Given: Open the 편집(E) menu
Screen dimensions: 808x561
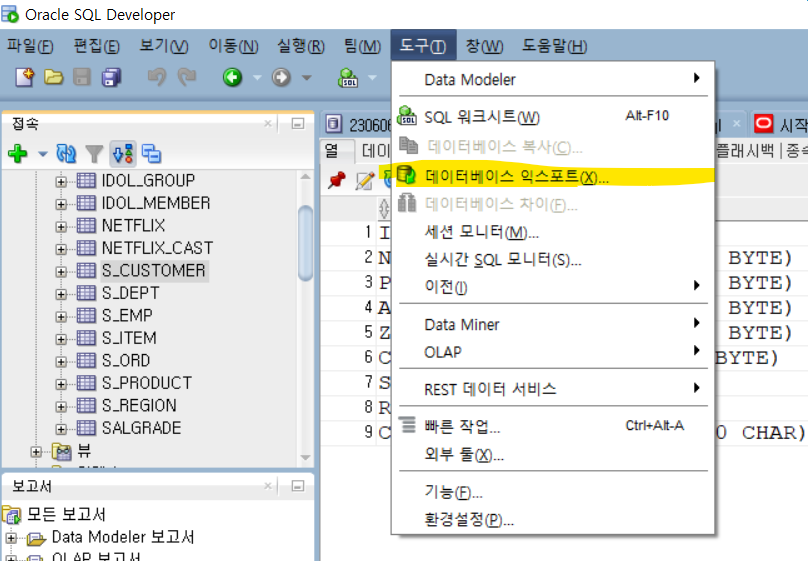Looking at the screenshot, I should [x=96, y=46].
